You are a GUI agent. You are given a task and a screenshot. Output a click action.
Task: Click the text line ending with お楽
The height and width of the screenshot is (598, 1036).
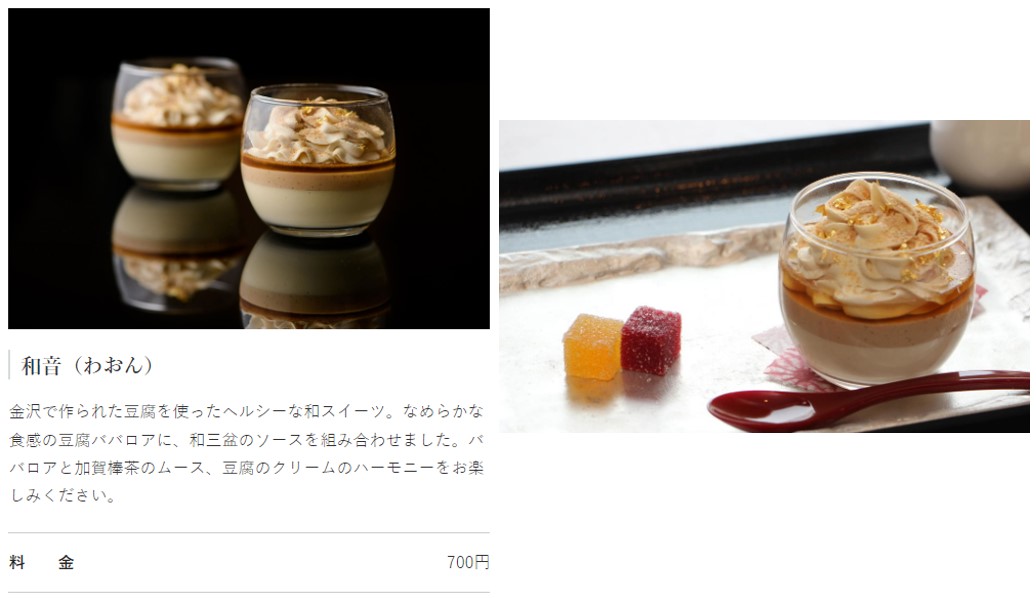246,468
